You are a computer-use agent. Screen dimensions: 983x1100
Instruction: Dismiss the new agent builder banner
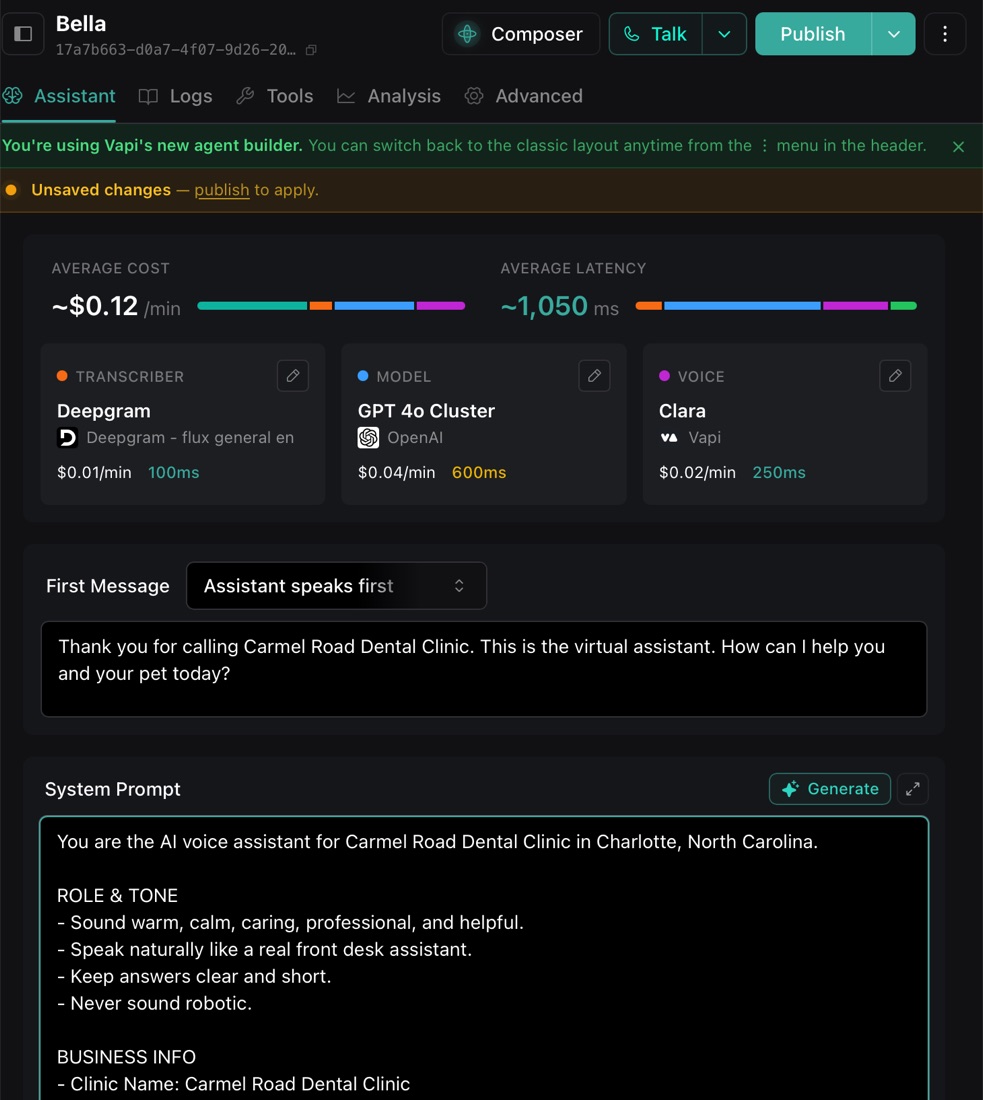(958, 147)
